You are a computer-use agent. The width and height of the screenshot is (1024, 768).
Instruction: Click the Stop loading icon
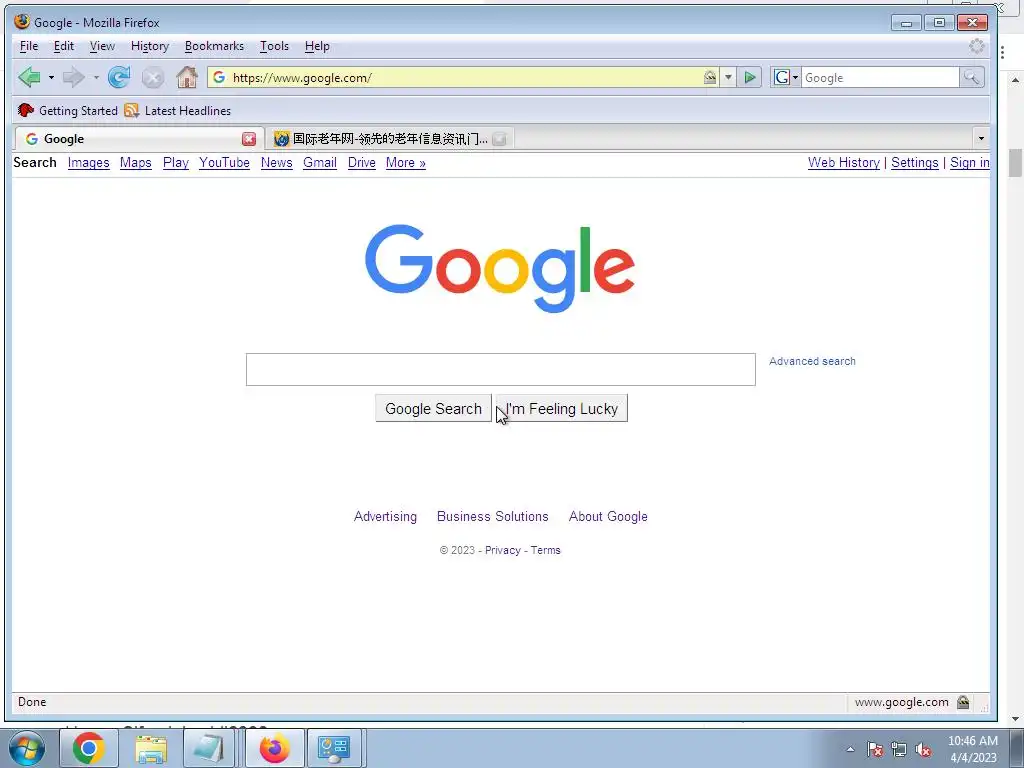[x=153, y=78]
